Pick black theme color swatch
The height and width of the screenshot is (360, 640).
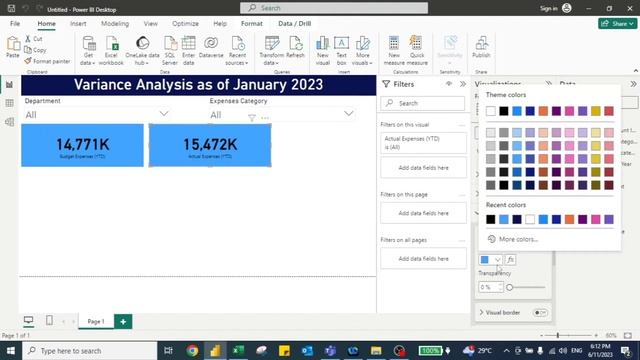click(504, 111)
